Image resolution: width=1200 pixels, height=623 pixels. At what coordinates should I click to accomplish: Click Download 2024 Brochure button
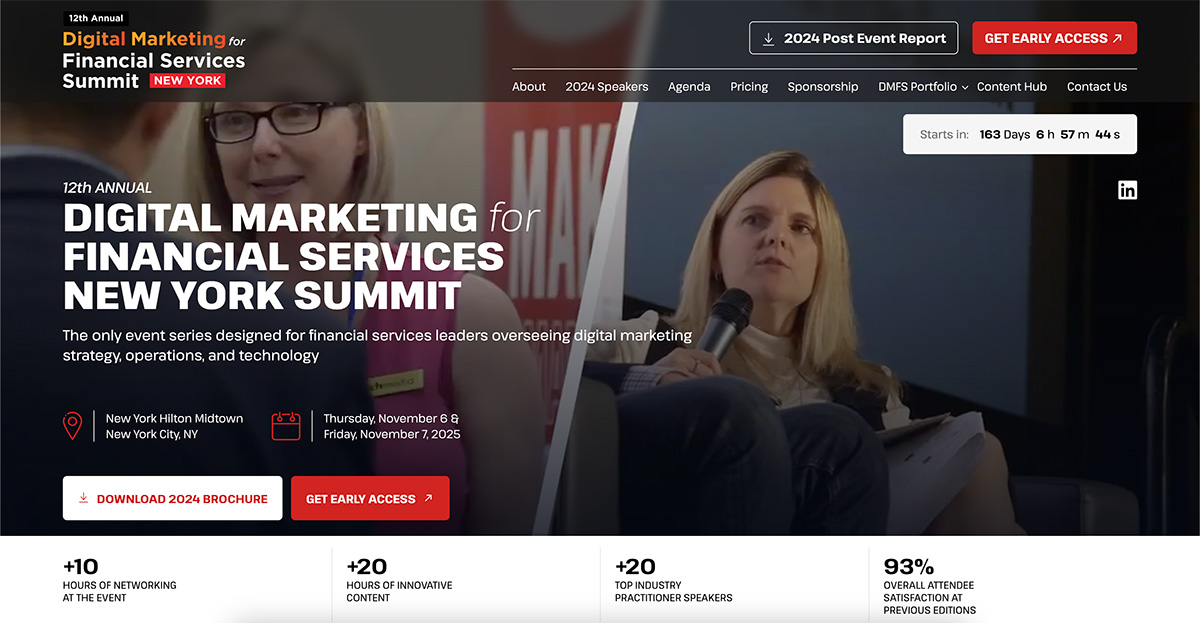point(172,498)
